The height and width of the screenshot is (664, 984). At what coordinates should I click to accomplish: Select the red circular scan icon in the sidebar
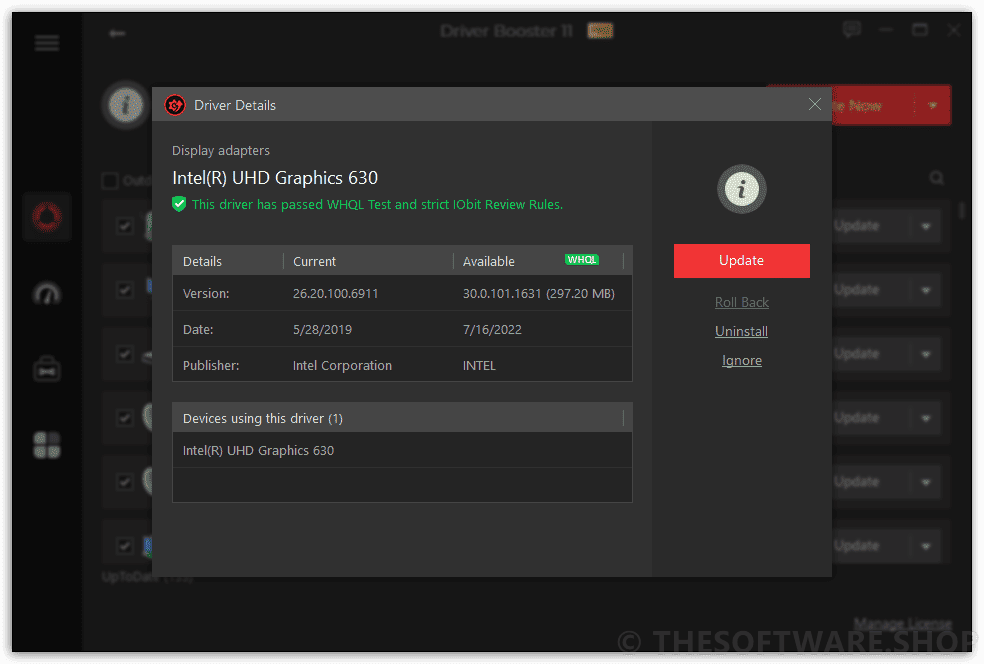[x=47, y=217]
